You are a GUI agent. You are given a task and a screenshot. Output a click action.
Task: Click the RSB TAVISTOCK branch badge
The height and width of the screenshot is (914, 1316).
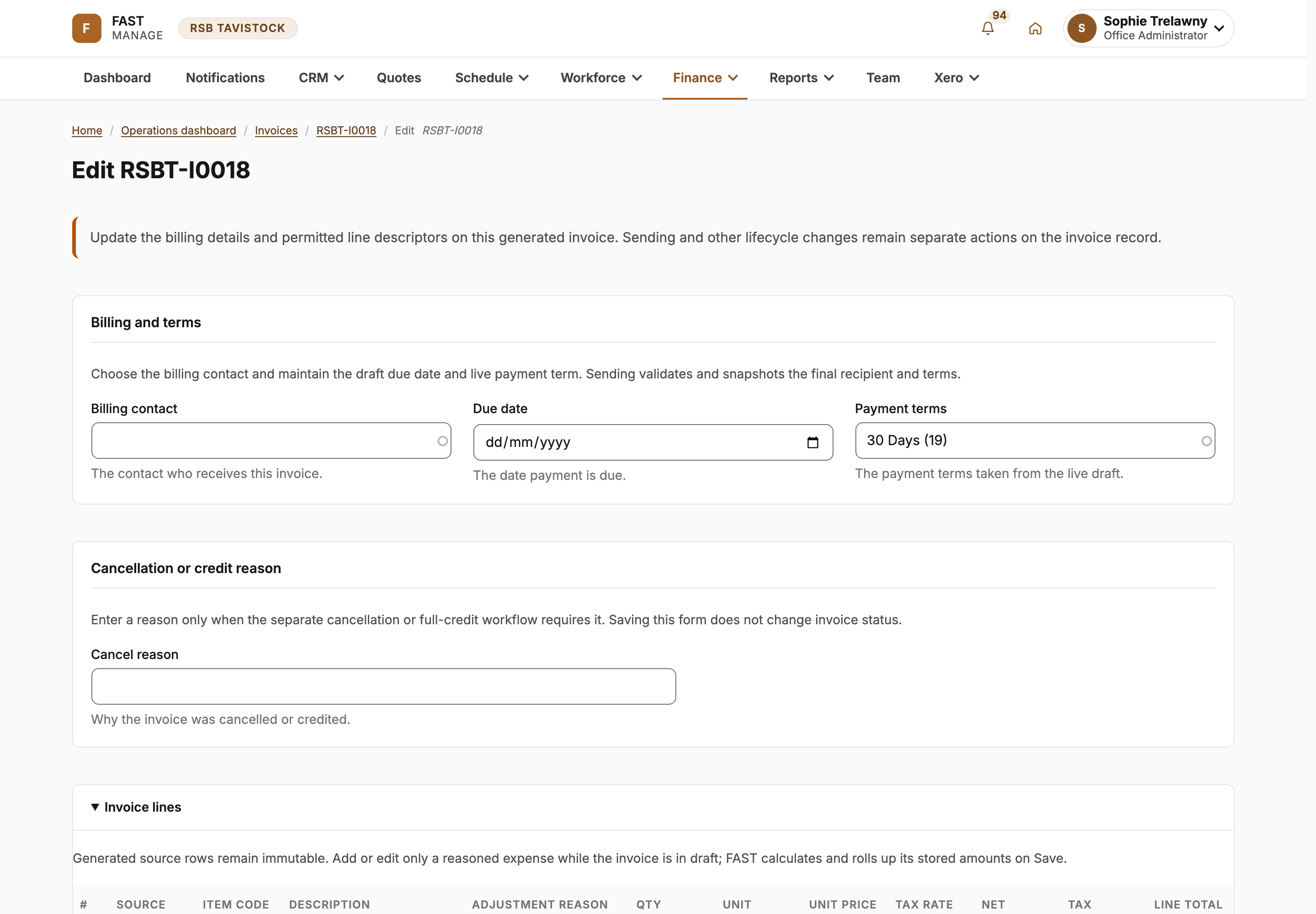(x=238, y=28)
